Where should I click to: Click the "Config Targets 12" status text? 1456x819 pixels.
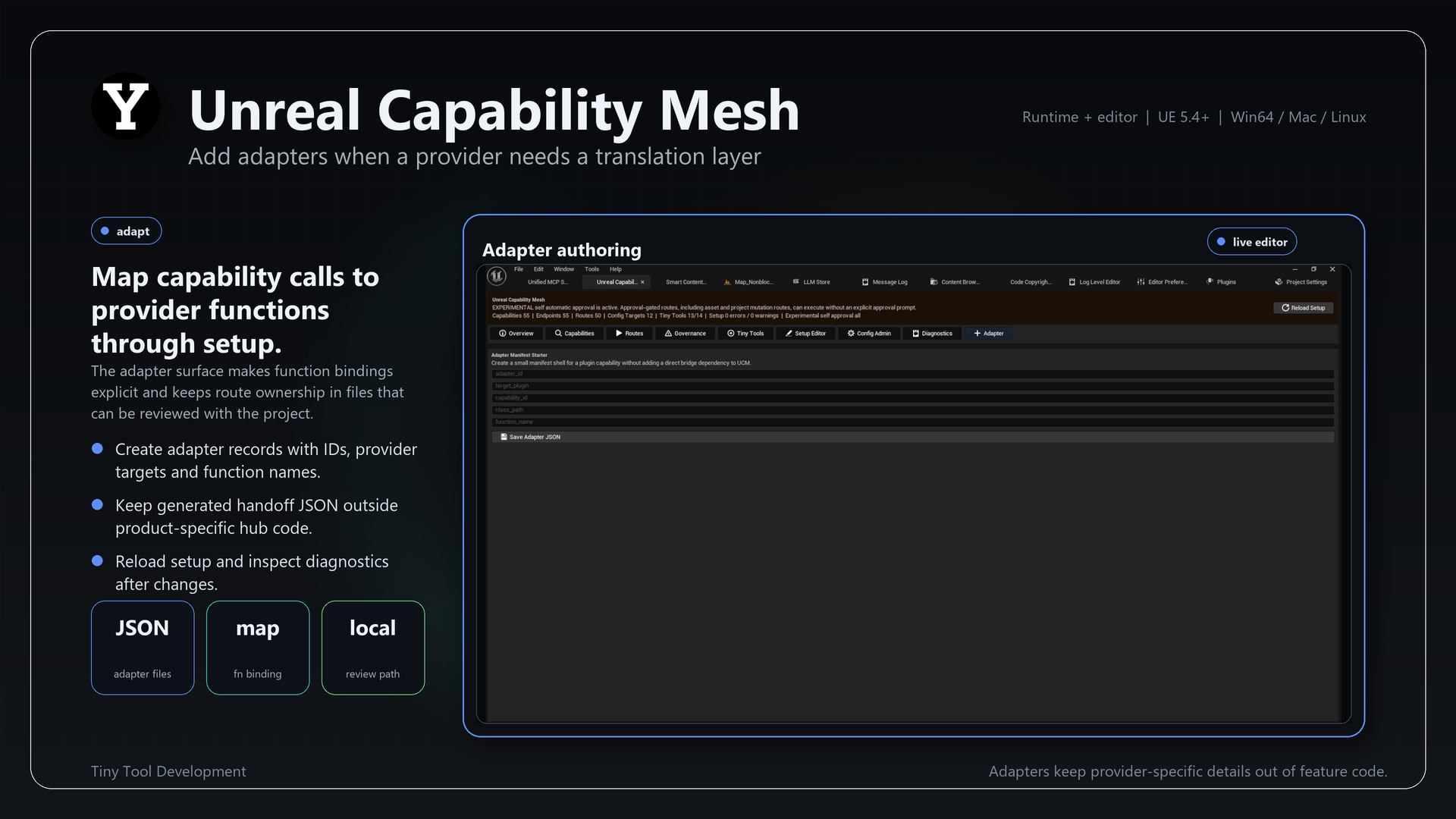pyautogui.click(x=630, y=316)
